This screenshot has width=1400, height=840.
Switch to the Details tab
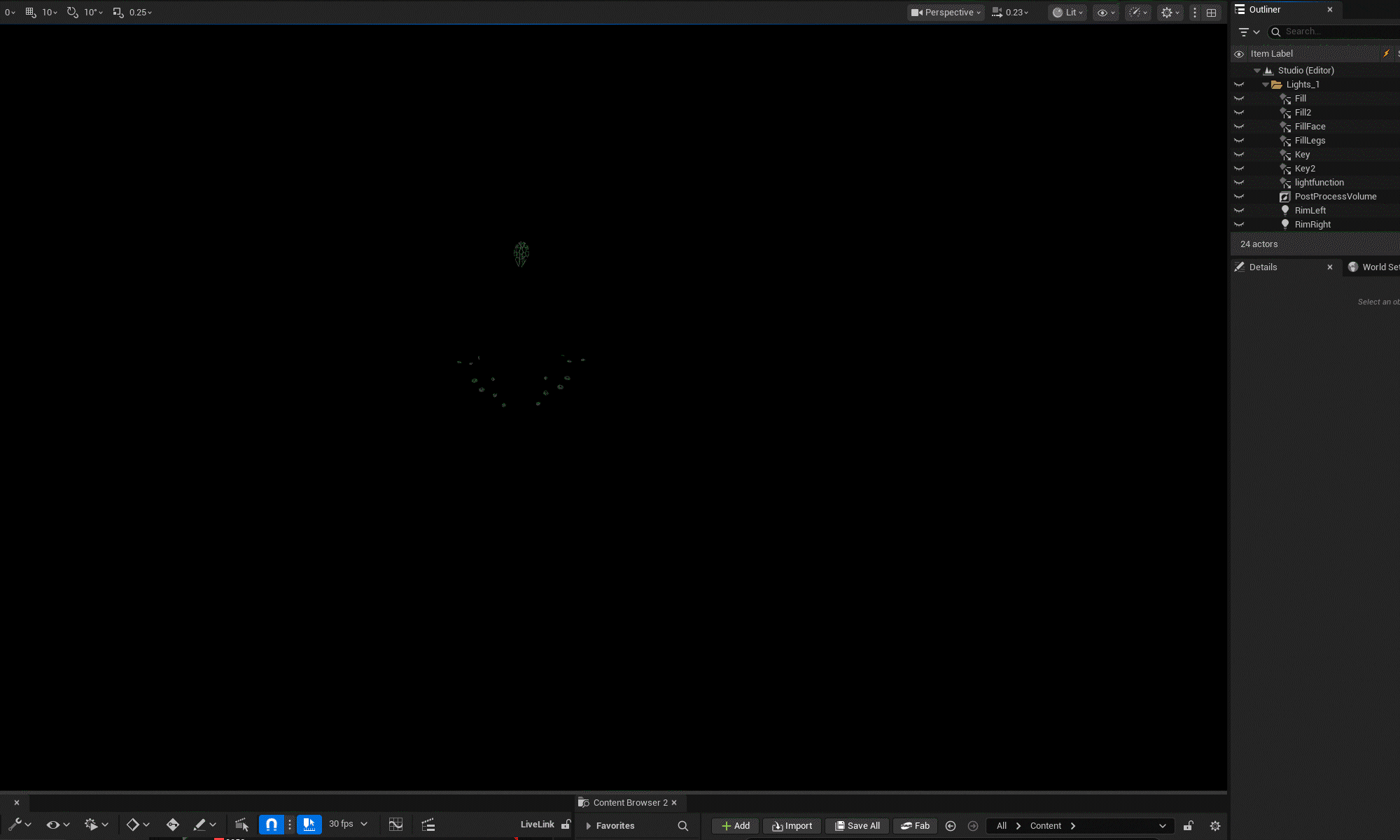click(1263, 267)
